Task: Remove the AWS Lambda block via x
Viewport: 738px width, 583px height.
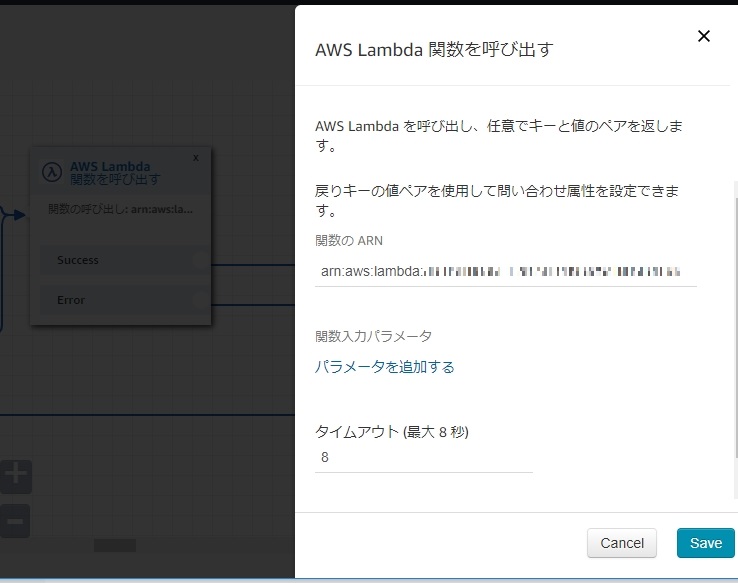Action: [196, 158]
